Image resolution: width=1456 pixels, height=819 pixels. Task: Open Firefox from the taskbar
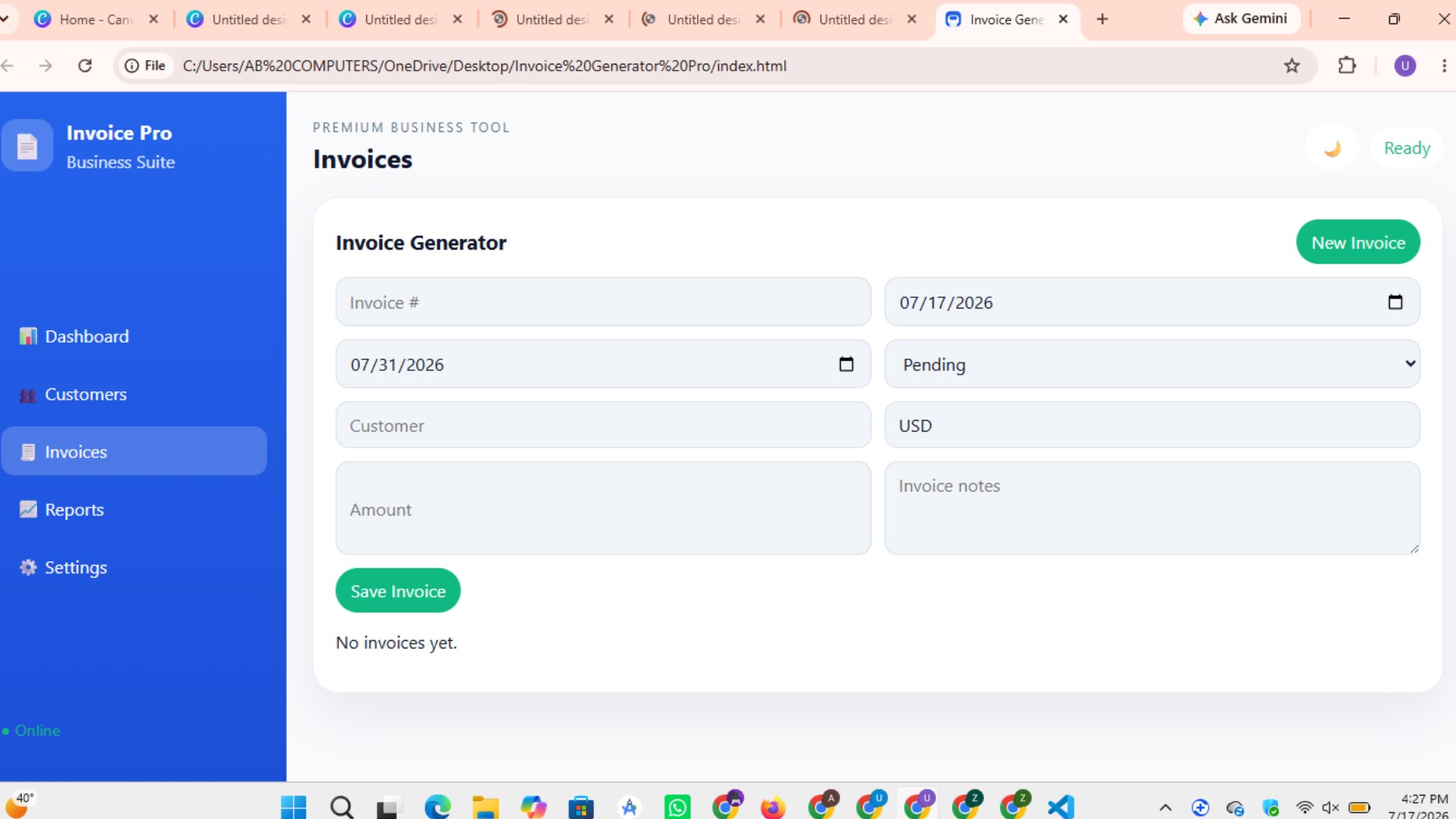[x=773, y=807]
